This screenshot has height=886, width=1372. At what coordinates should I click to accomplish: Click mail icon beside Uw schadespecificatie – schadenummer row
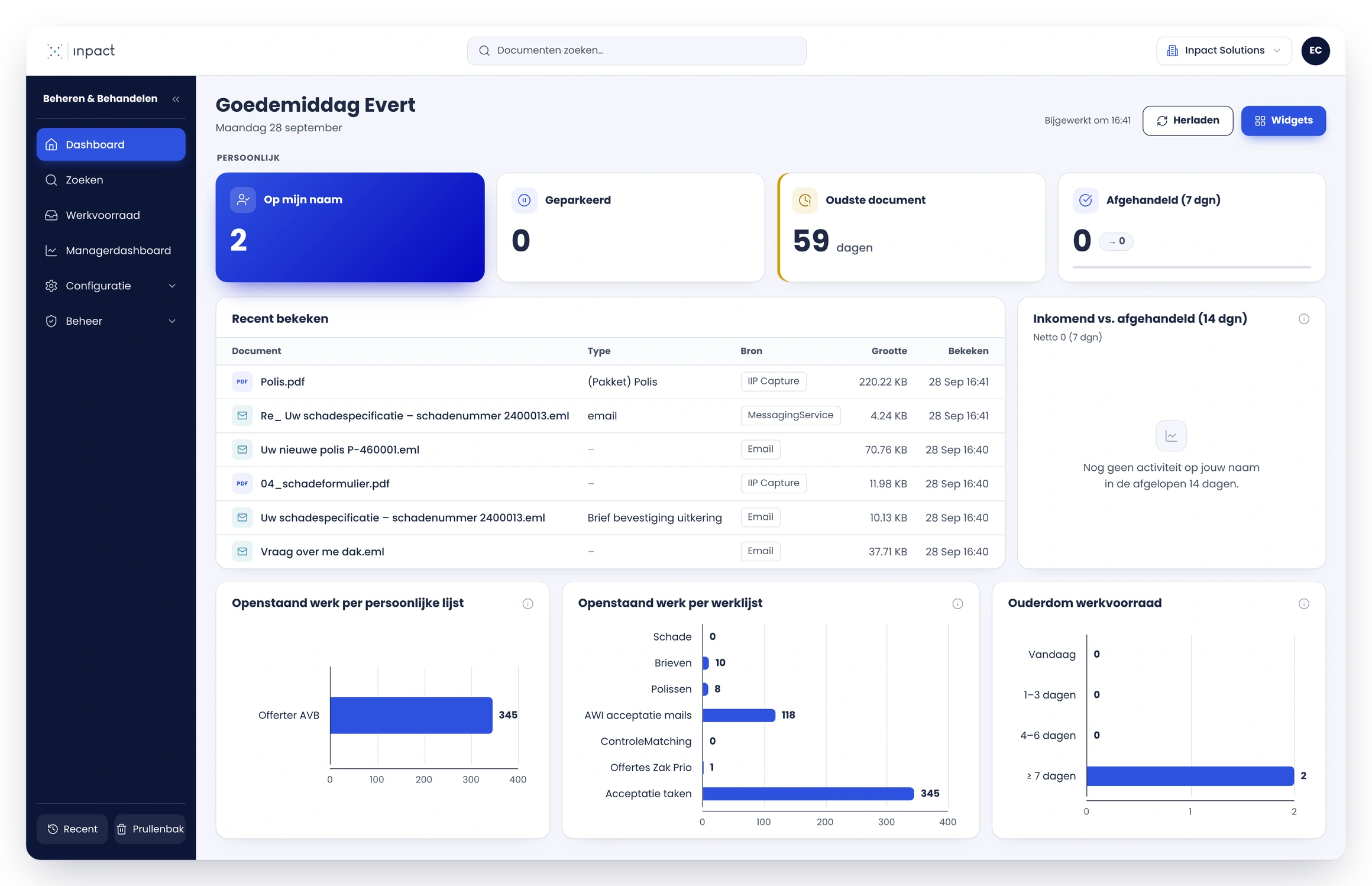coord(242,518)
